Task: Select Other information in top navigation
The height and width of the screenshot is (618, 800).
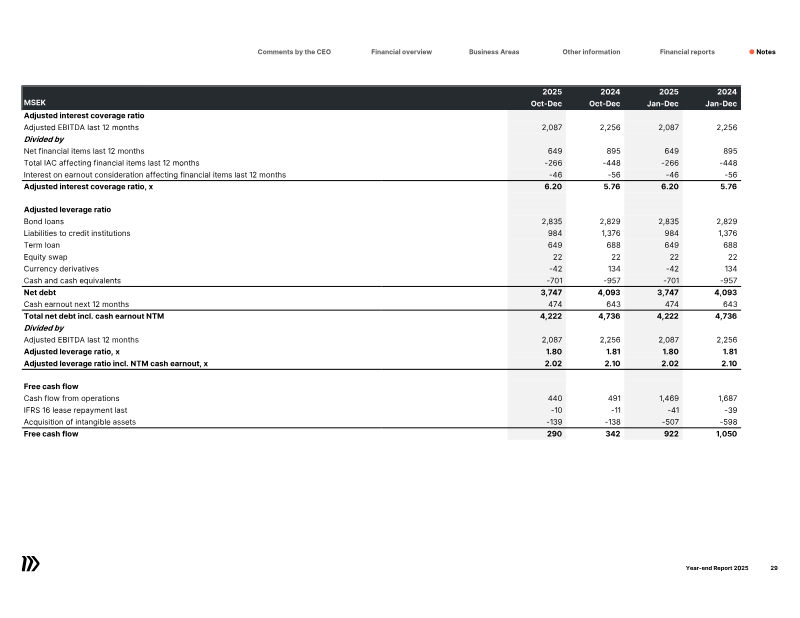Action: pyautogui.click(x=591, y=52)
